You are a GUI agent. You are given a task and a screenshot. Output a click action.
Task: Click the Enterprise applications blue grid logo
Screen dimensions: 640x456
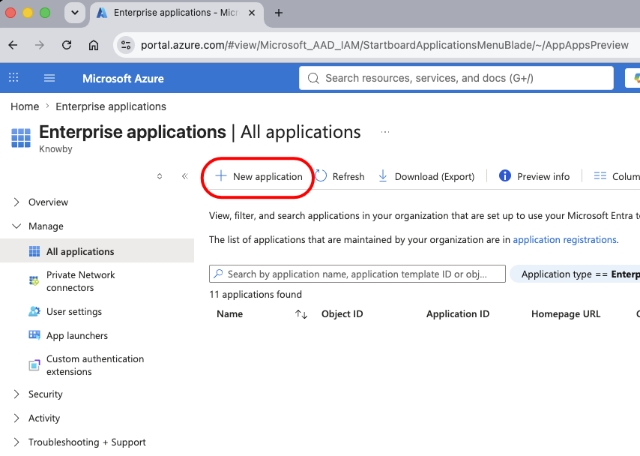click(21, 138)
